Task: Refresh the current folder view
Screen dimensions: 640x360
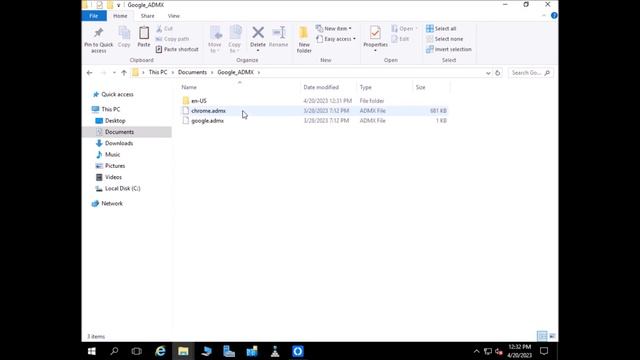Action: [x=498, y=73]
